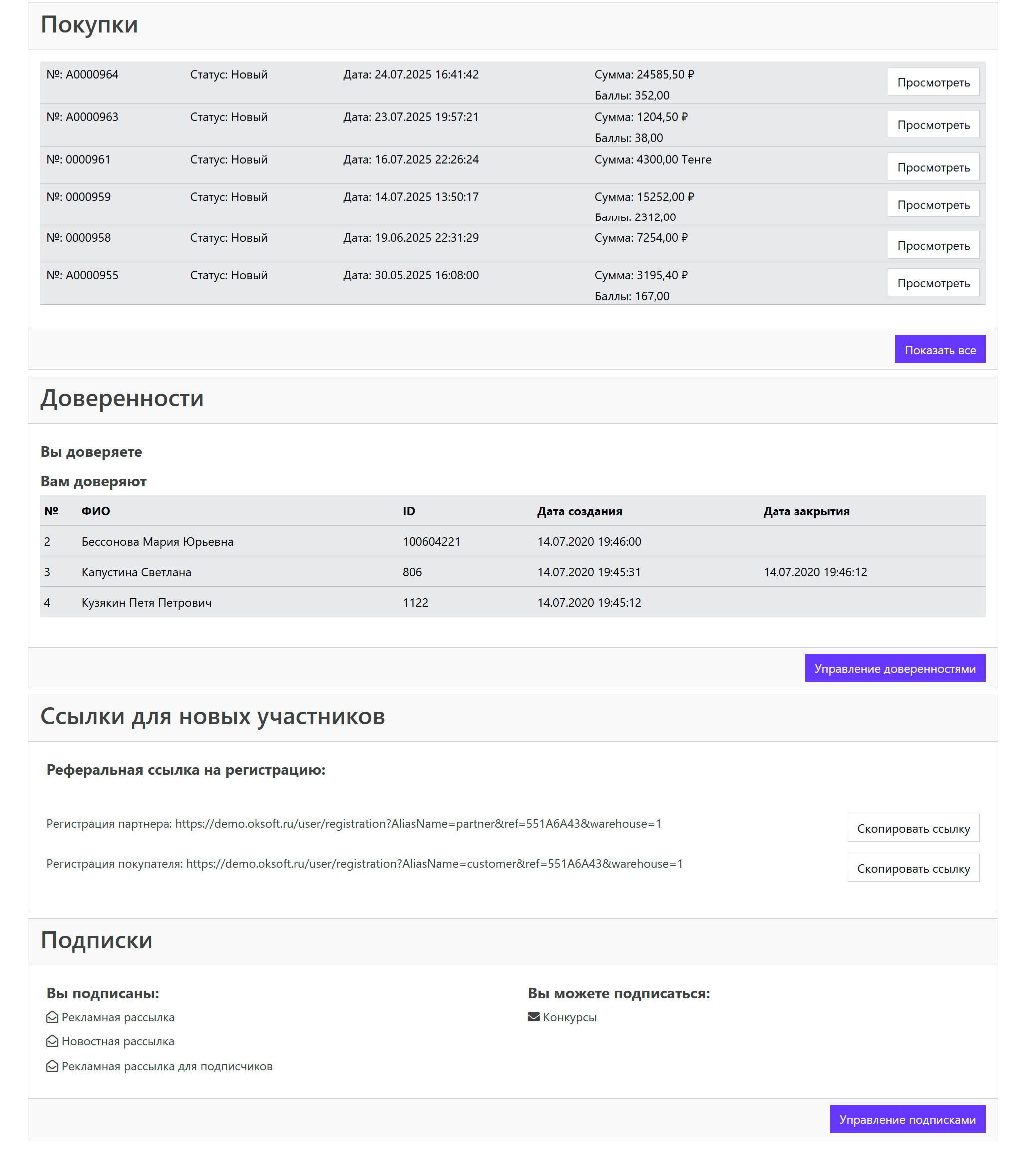Collapse the Вам доверяют list
1036x1157 pixels.
(x=93, y=481)
